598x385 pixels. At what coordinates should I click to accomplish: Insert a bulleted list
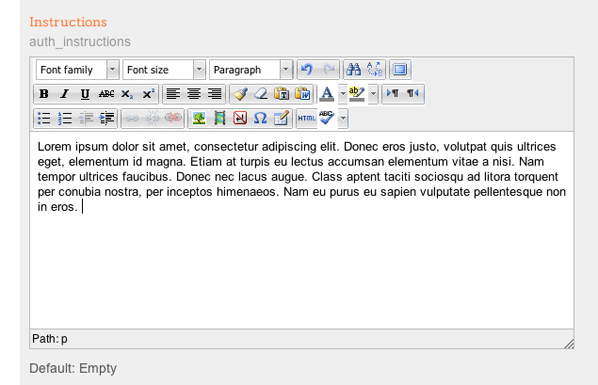(44, 118)
